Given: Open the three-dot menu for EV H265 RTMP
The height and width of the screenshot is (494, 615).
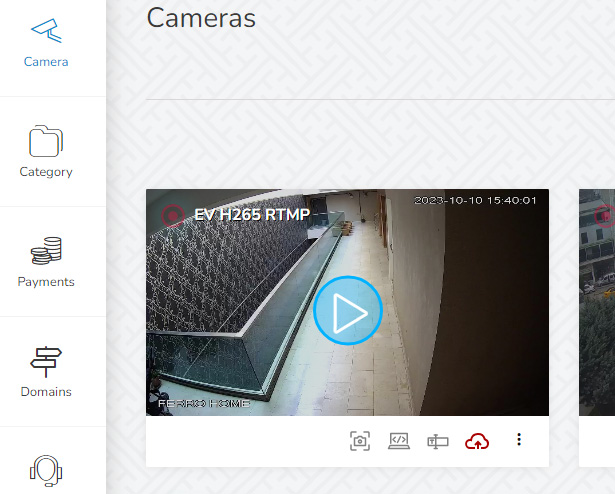Looking at the screenshot, I should tap(519, 439).
